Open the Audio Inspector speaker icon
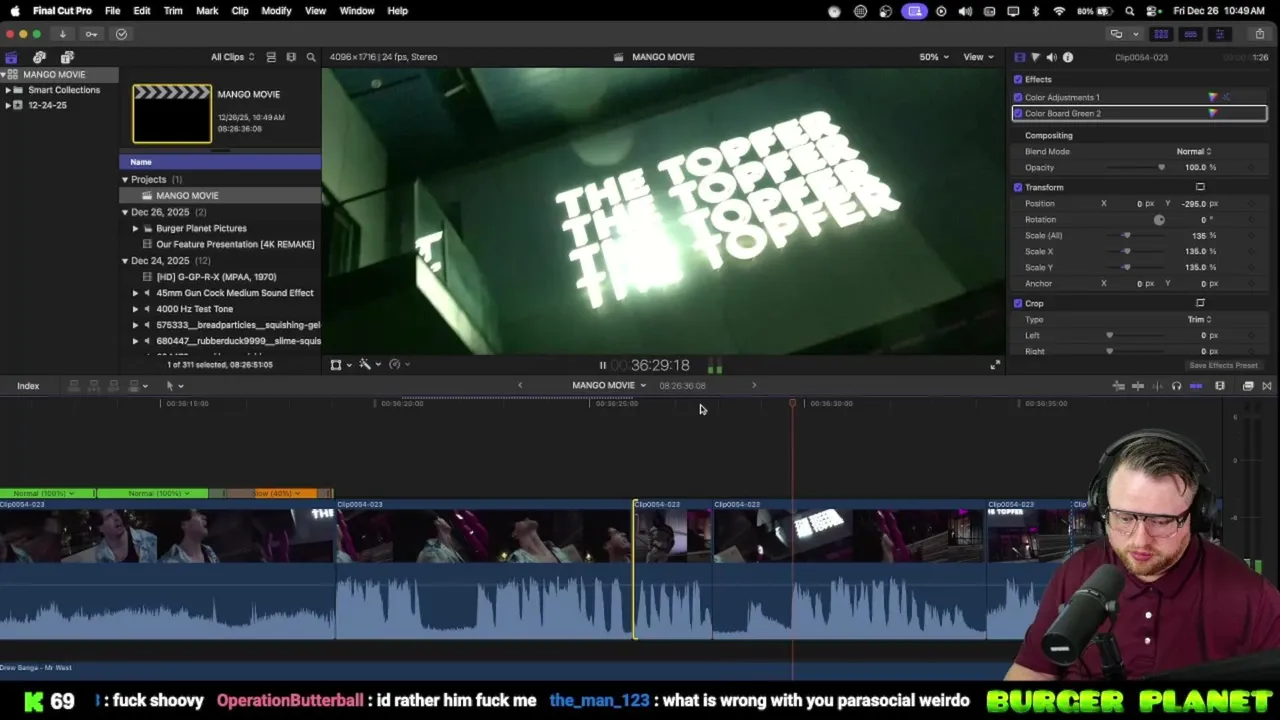Image resolution: width=1280 pixels, height=720 pixels. (1051, 57)
